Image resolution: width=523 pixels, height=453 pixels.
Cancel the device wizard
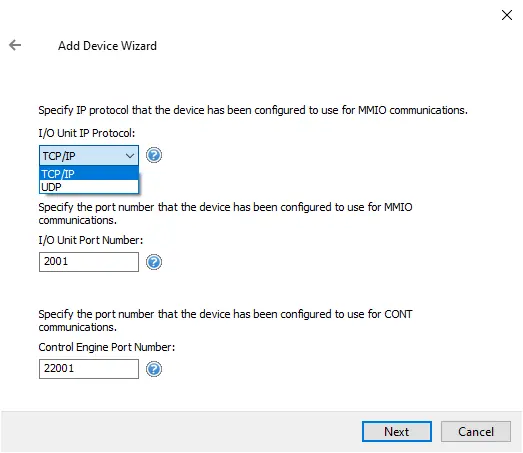(476, 431)
